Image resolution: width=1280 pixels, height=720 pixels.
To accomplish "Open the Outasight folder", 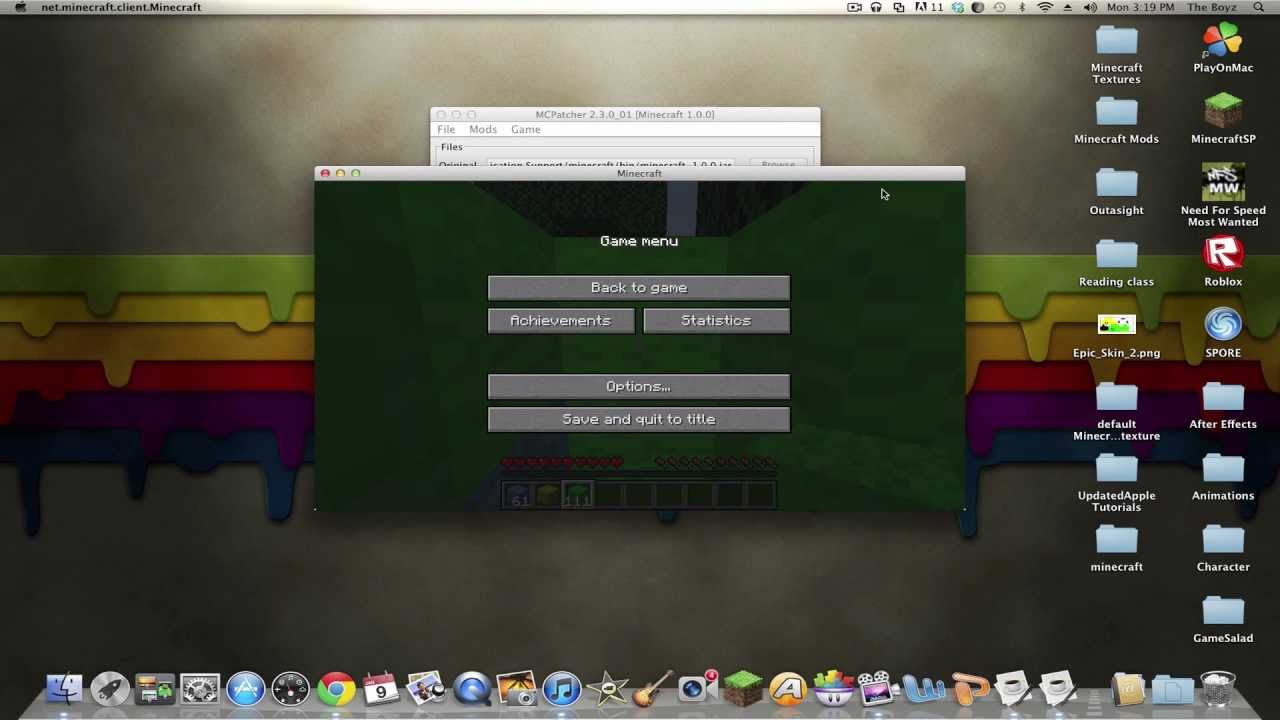I will (1116, 192).
